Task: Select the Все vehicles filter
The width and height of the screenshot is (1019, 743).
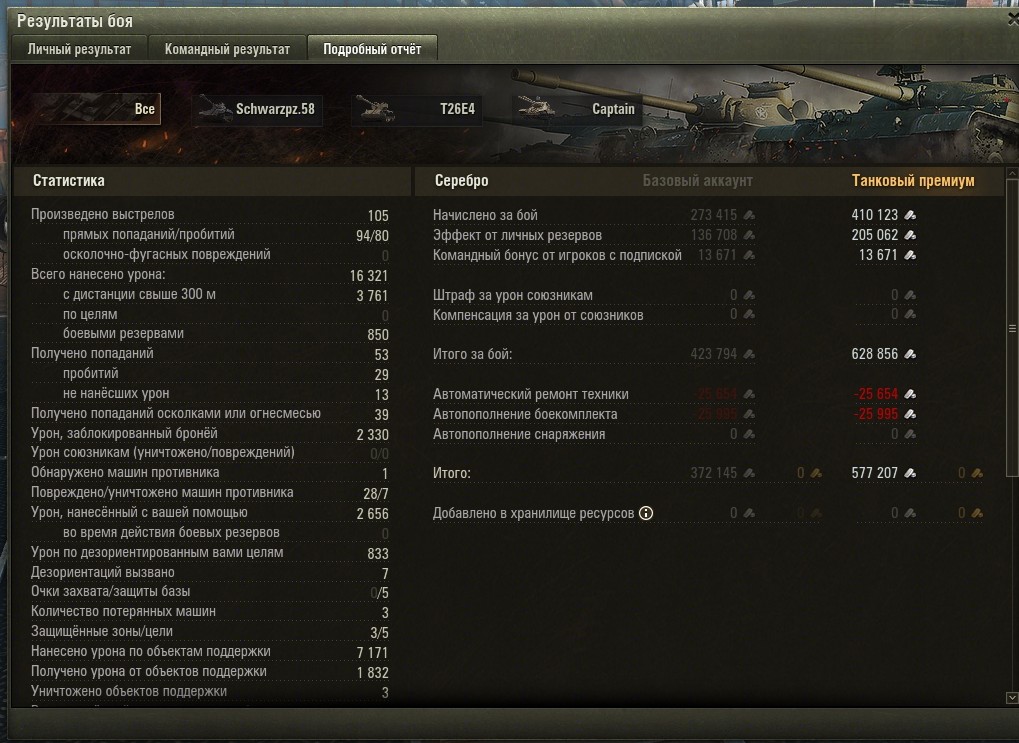Action: click(x=96, y=109)
